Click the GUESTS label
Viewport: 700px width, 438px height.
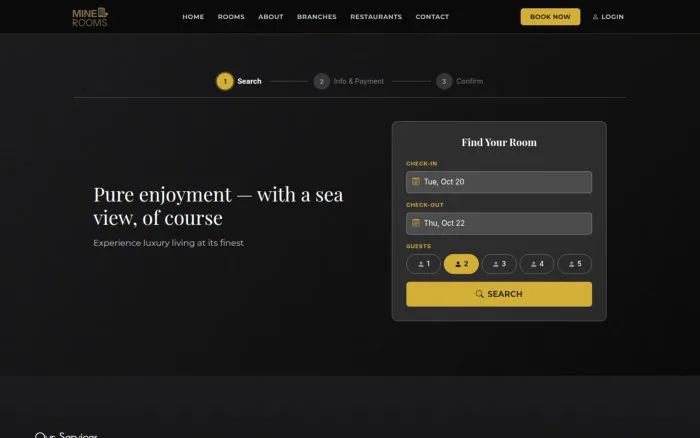click(418, 246)
